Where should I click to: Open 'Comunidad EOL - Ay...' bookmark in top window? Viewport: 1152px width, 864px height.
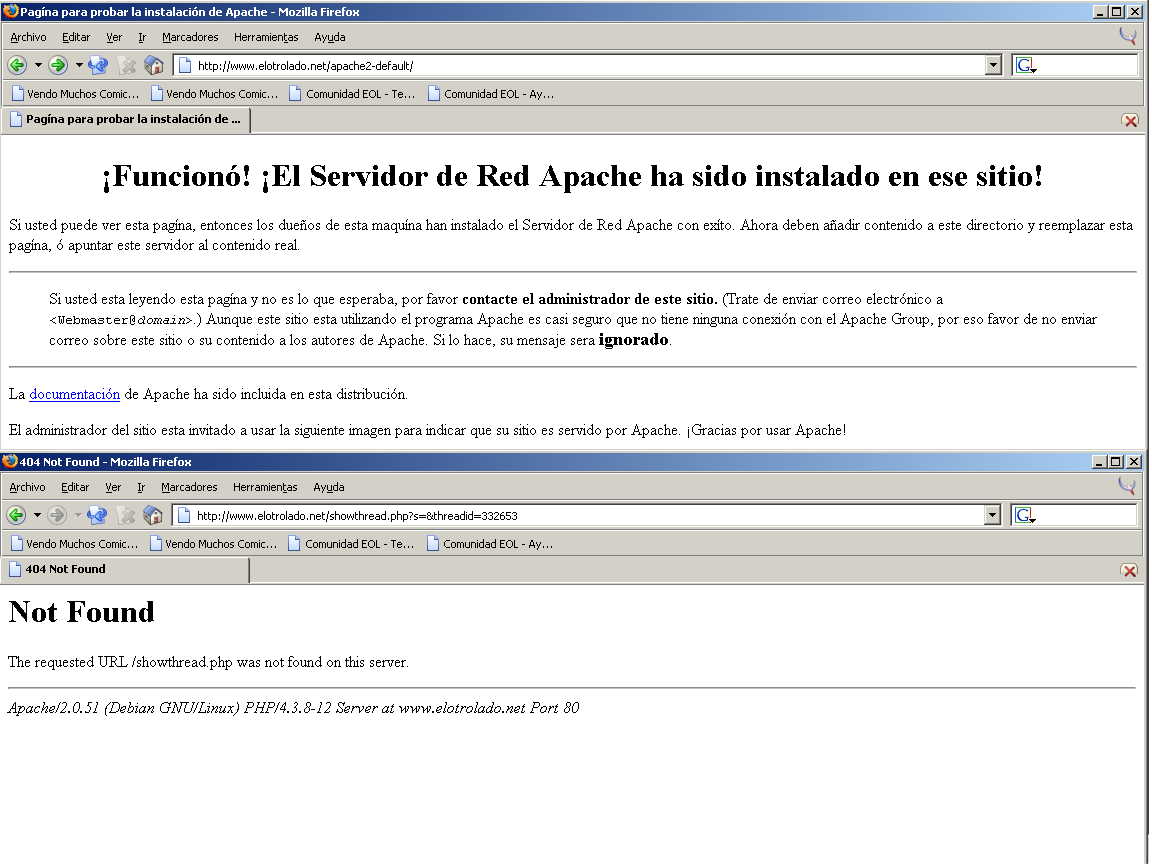coord(491,93)
